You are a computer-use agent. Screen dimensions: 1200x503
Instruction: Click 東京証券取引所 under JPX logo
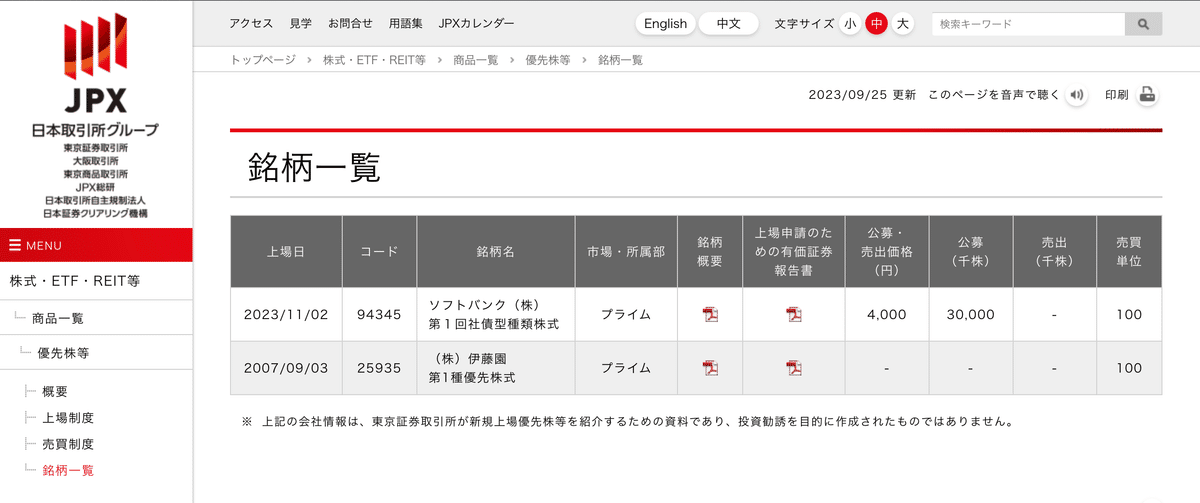(96, 148)
